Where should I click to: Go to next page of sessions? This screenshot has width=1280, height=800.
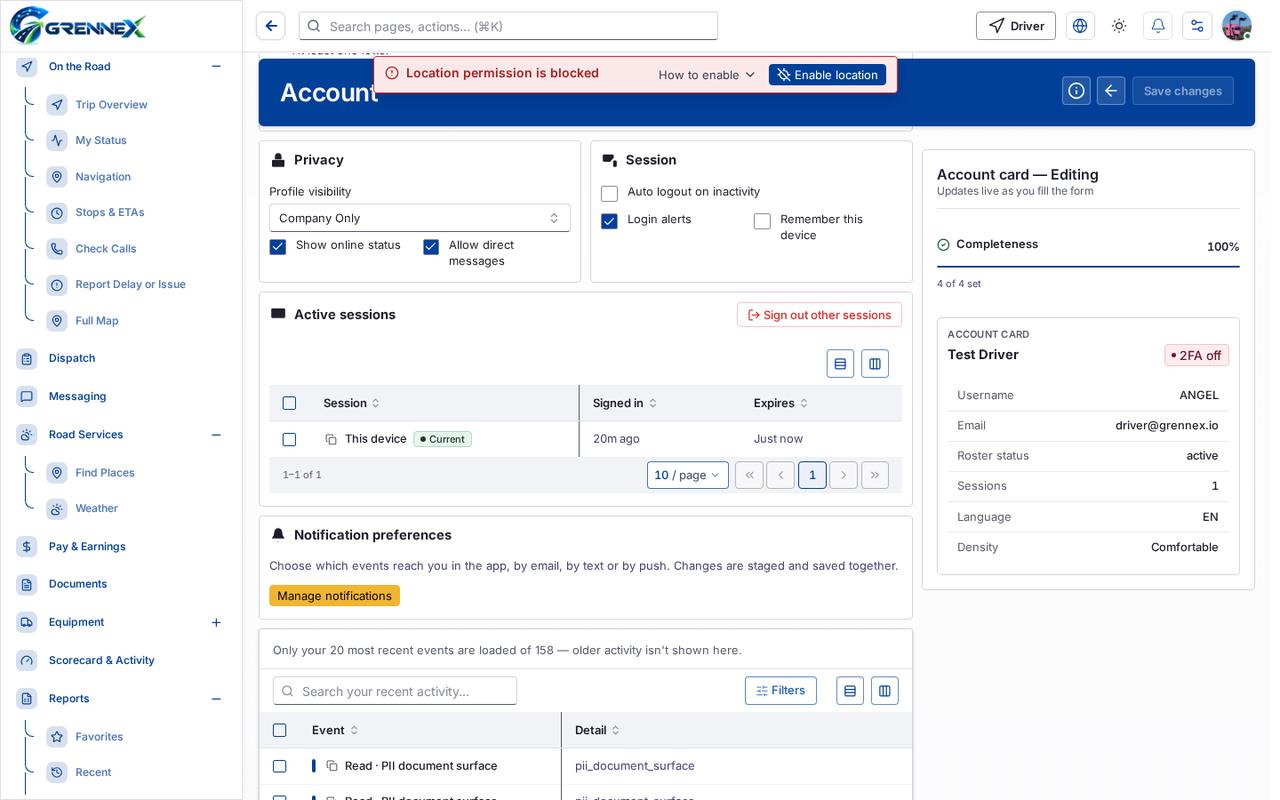[843, 475]
